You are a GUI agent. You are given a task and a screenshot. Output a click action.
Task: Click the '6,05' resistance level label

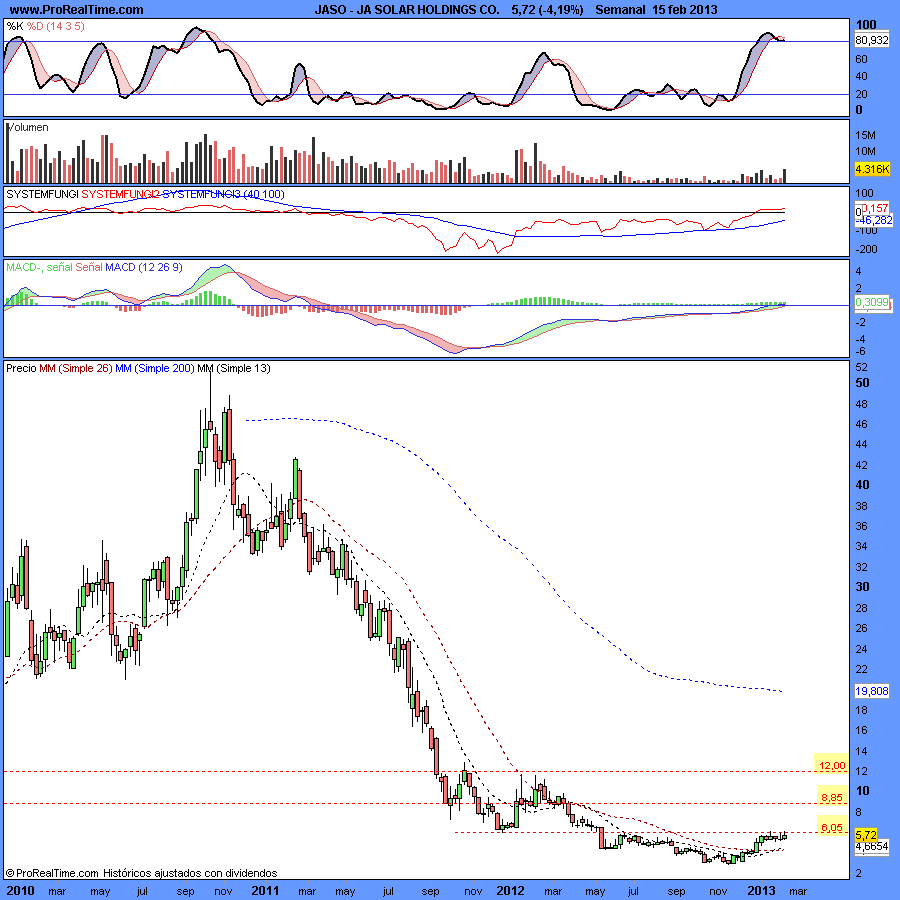coord(832,827)
